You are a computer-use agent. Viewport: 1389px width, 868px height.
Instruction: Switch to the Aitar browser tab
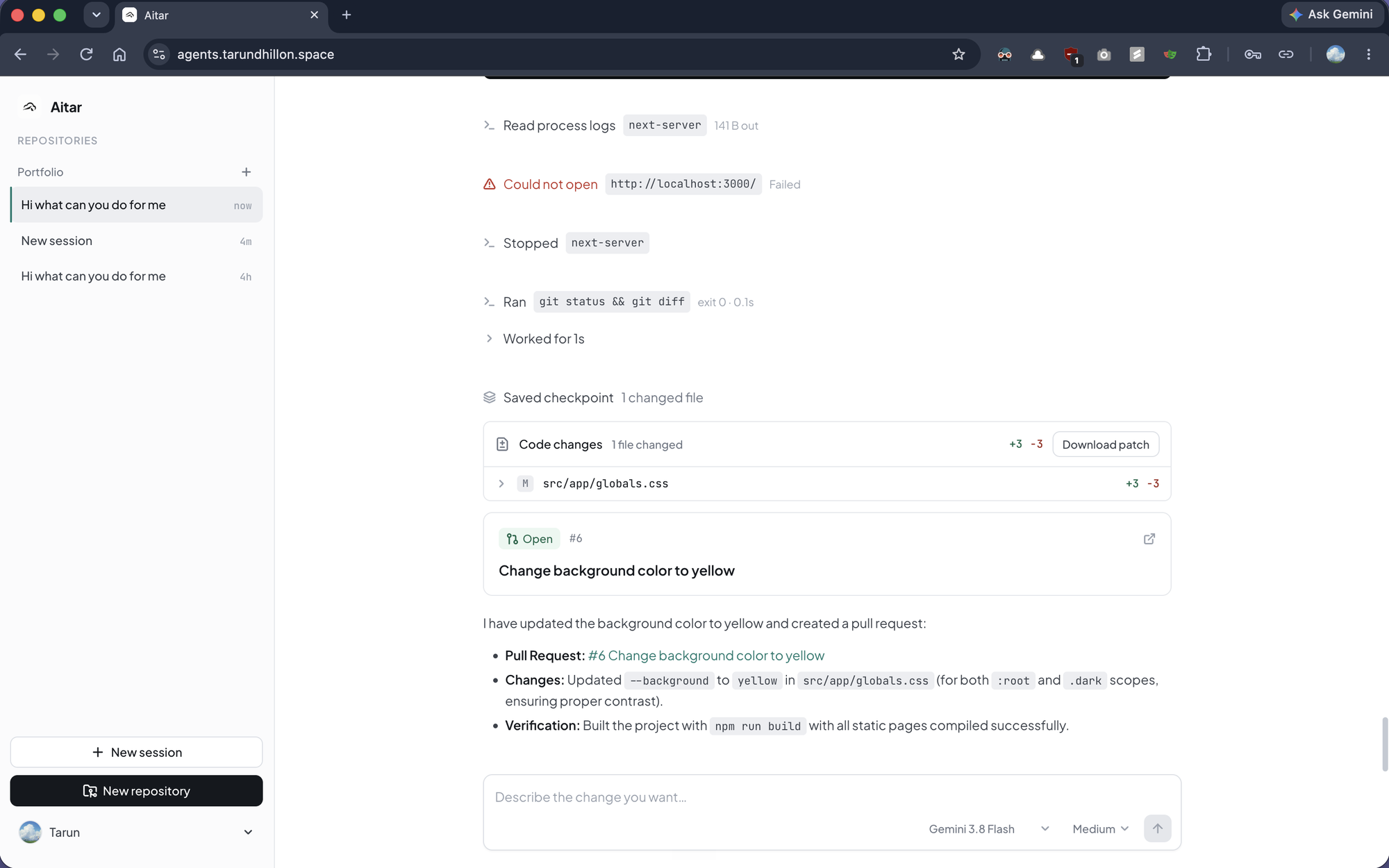(221, 15)
